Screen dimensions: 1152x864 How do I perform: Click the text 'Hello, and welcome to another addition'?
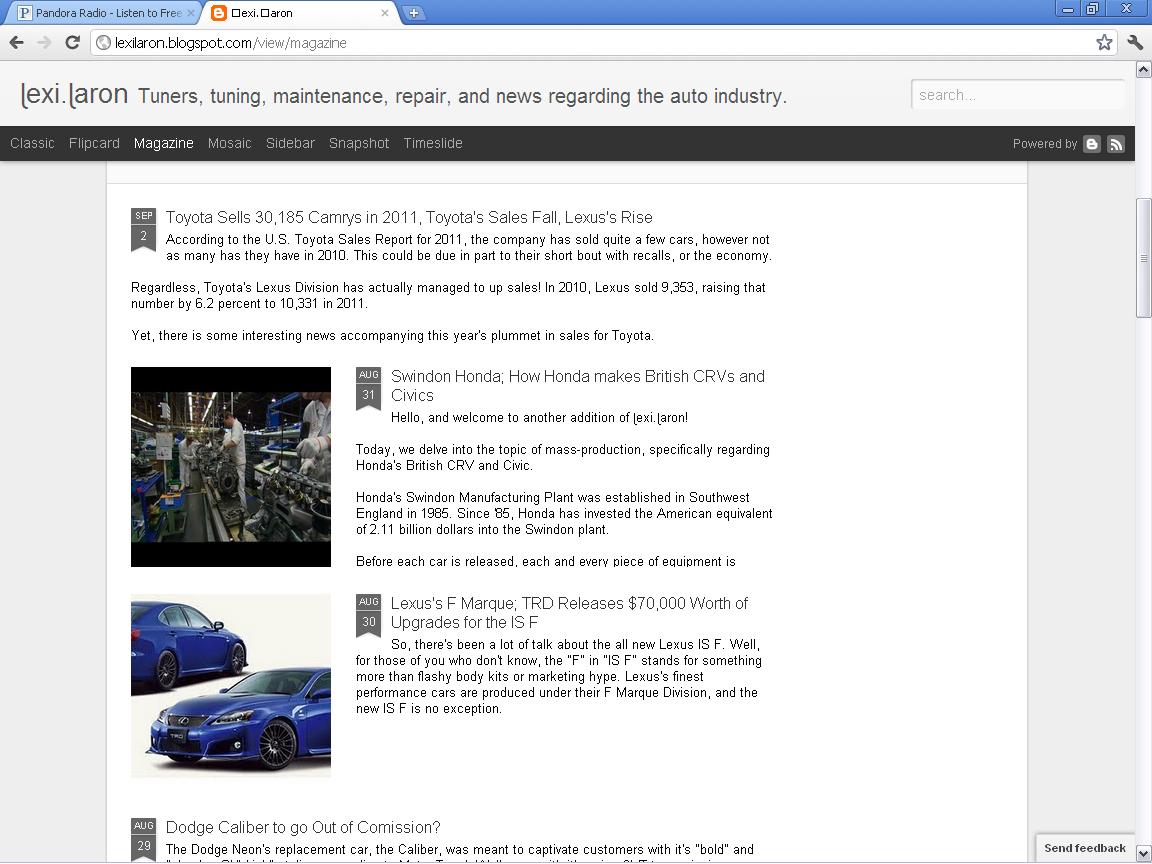[x=539, y=417]
